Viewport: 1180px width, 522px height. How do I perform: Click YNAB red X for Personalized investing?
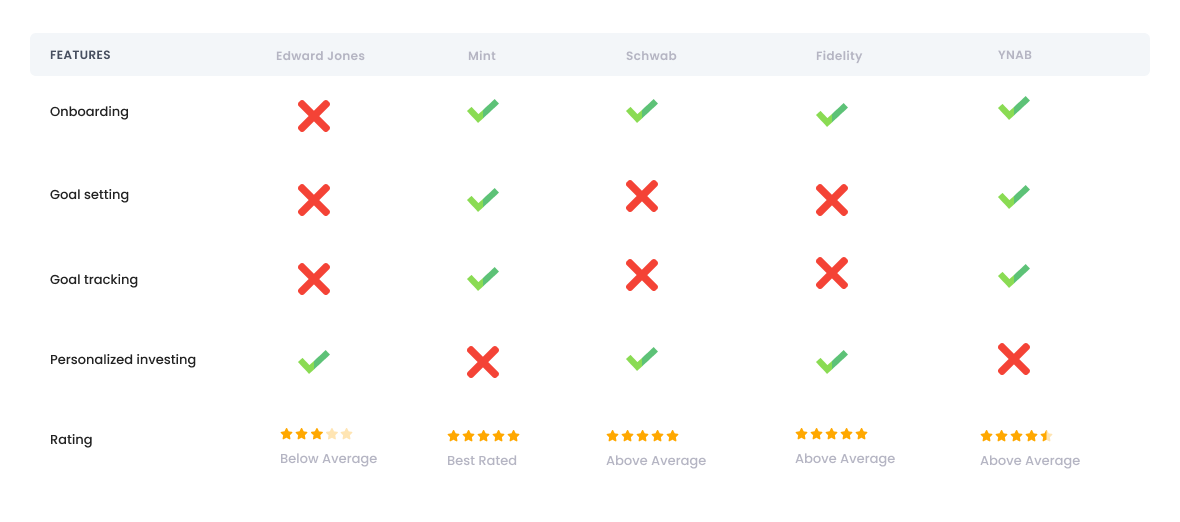point(1014,359)
